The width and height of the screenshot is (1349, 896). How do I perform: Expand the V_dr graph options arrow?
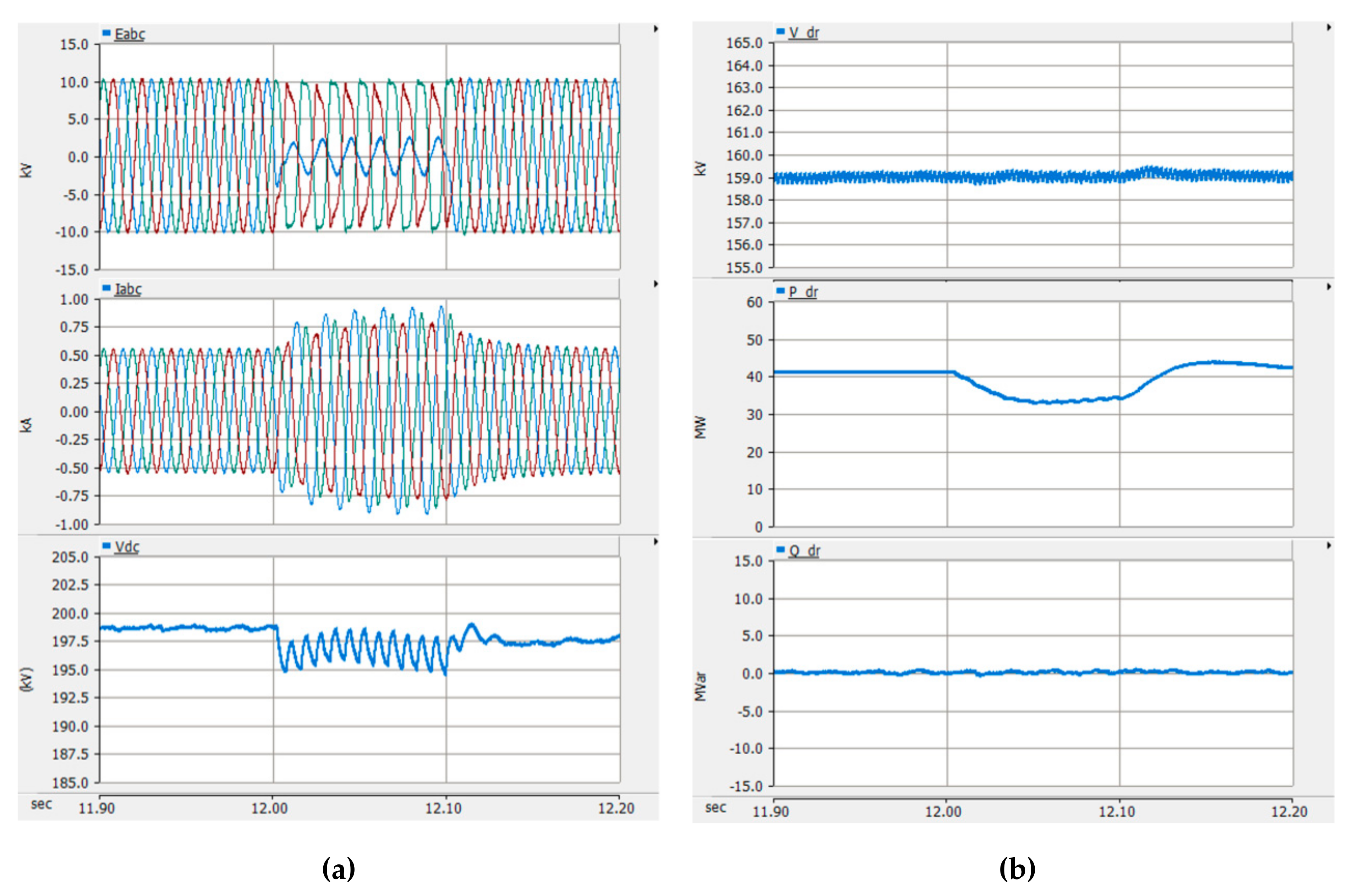[1329, 27]
